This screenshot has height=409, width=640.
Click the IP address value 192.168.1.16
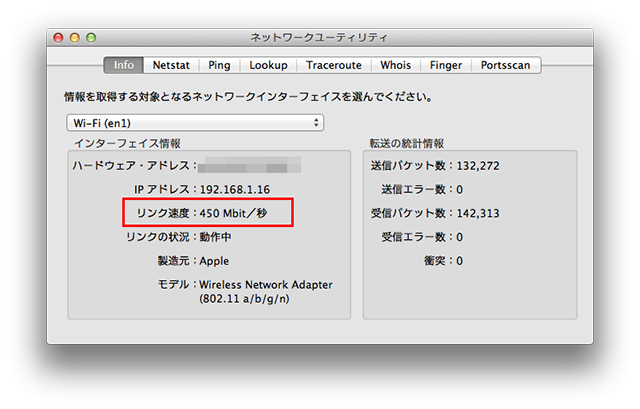(235, 190)
